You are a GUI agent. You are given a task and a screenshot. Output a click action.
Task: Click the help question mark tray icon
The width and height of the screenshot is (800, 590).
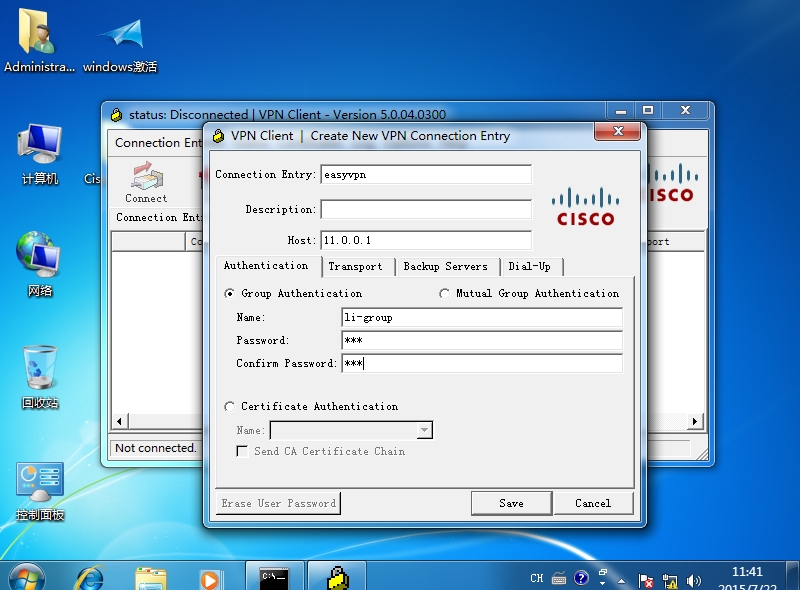581,578
